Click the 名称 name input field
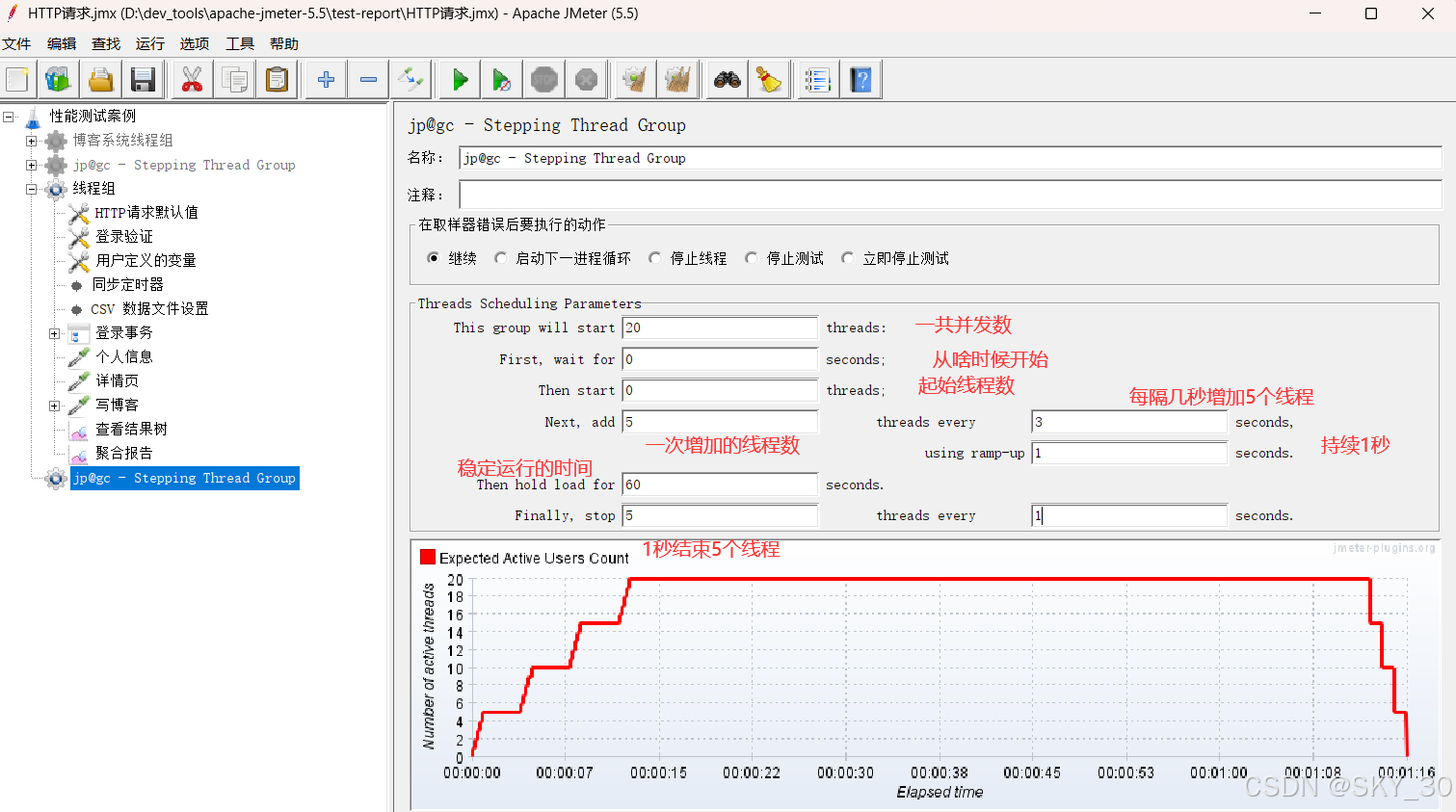The width and height of the screenshot is (1456, 812). coord(950,158)
